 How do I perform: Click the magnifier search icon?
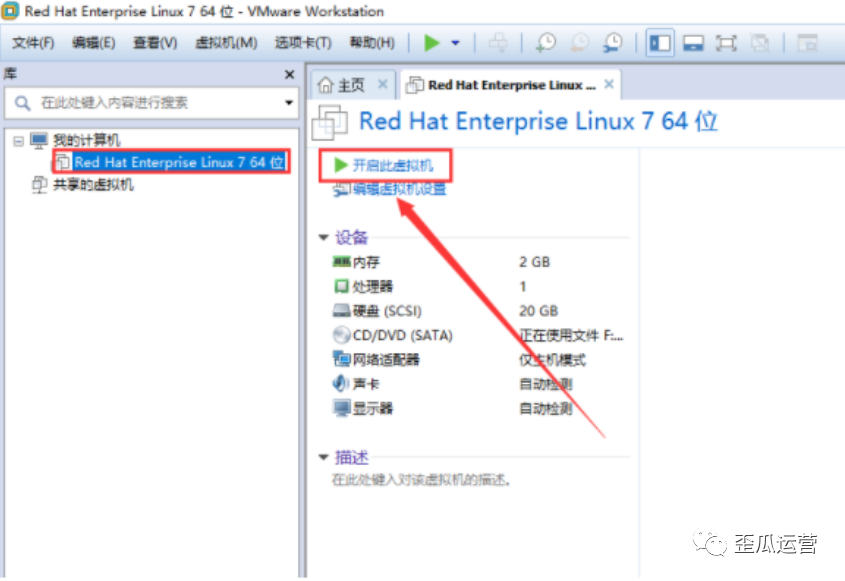(x=22, y=102)
